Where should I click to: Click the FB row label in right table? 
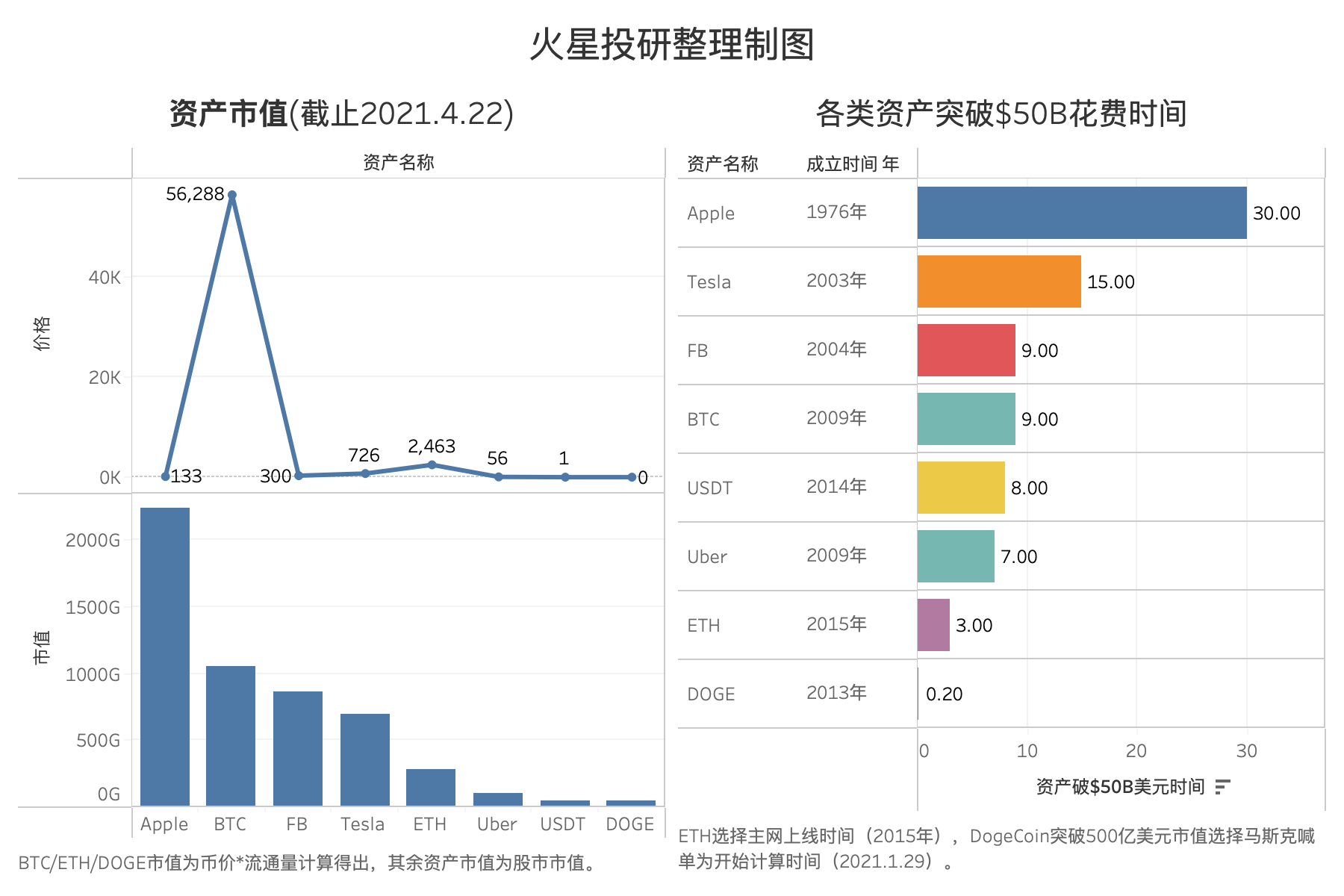coord(697,351)
